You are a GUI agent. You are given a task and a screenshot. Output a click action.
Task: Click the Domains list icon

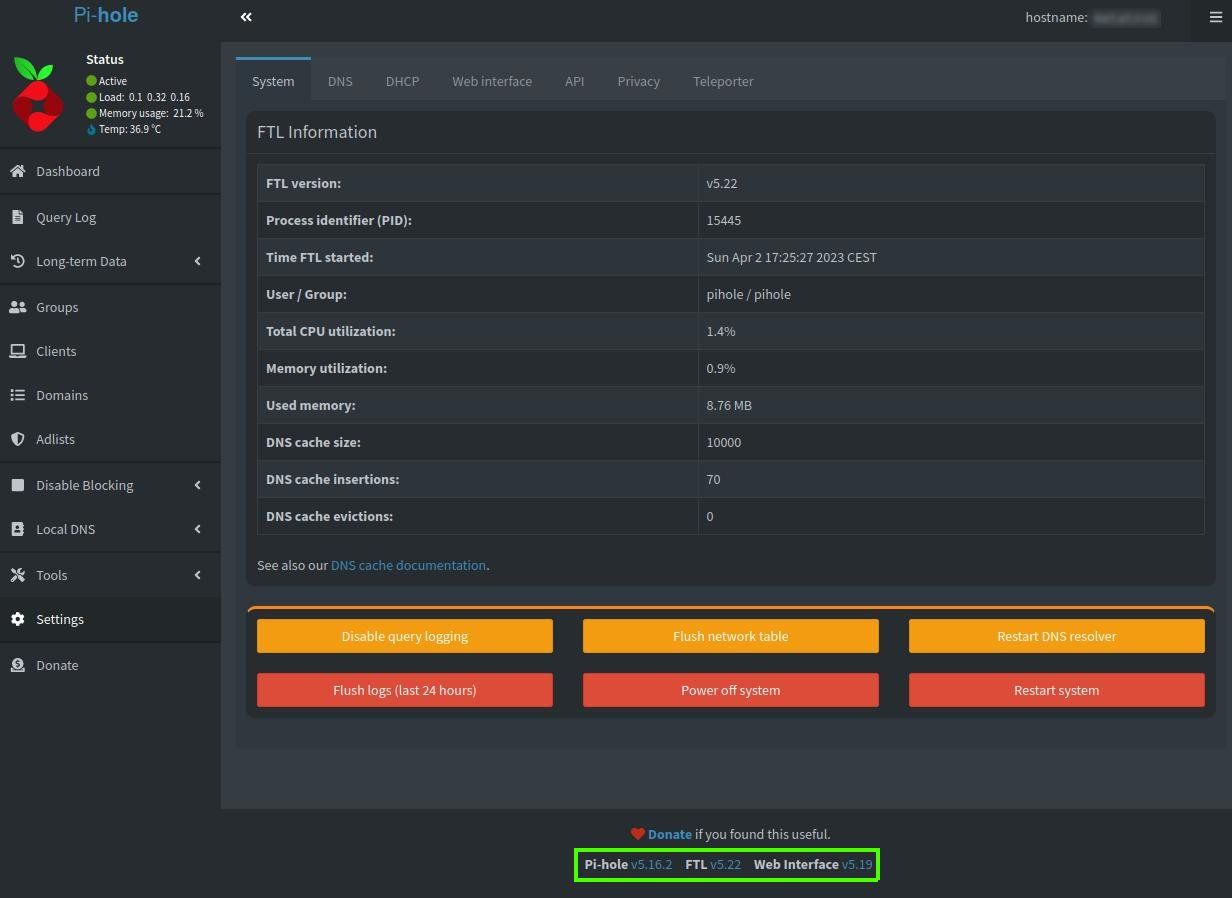click(x=17, y=395)
